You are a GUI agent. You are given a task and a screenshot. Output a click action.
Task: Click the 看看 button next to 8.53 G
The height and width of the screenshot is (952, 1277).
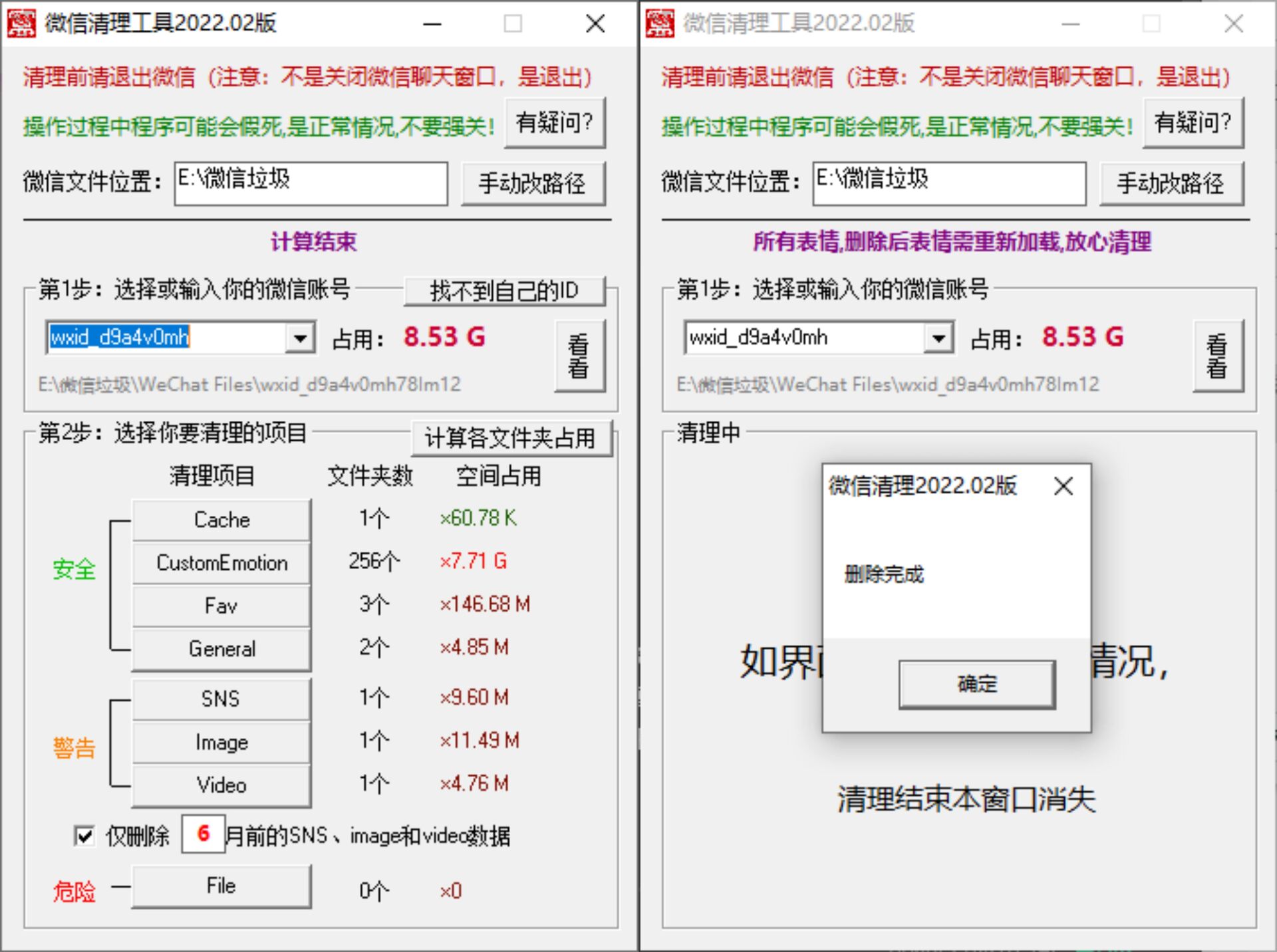(580, 356)
